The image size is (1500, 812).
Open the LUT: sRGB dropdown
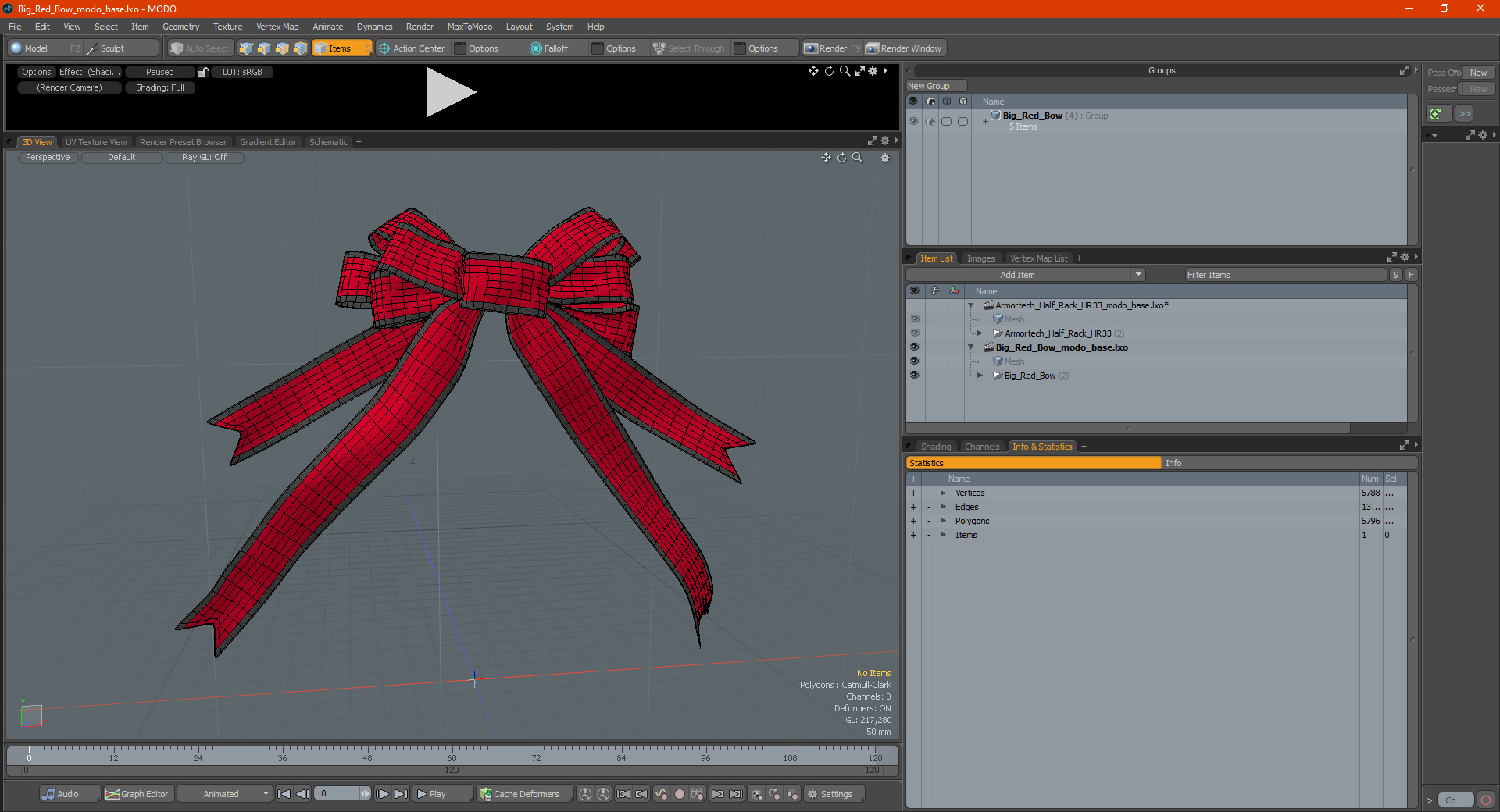click(242, 72)
